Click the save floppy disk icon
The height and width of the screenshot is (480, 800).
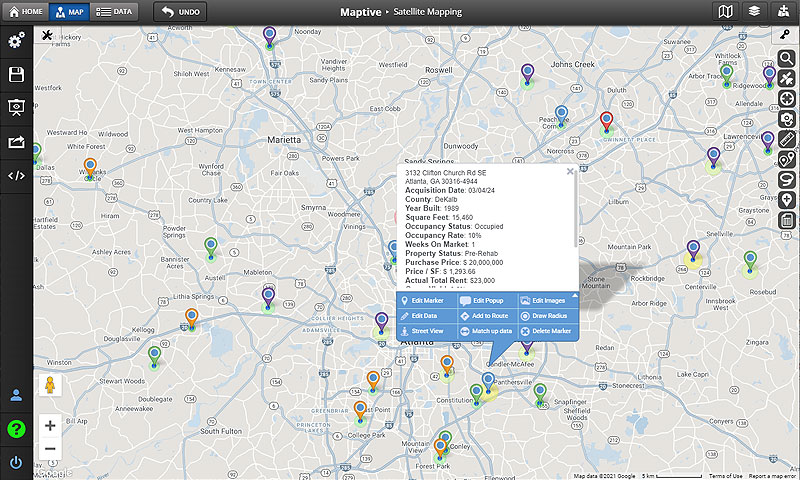coord(16,74)
